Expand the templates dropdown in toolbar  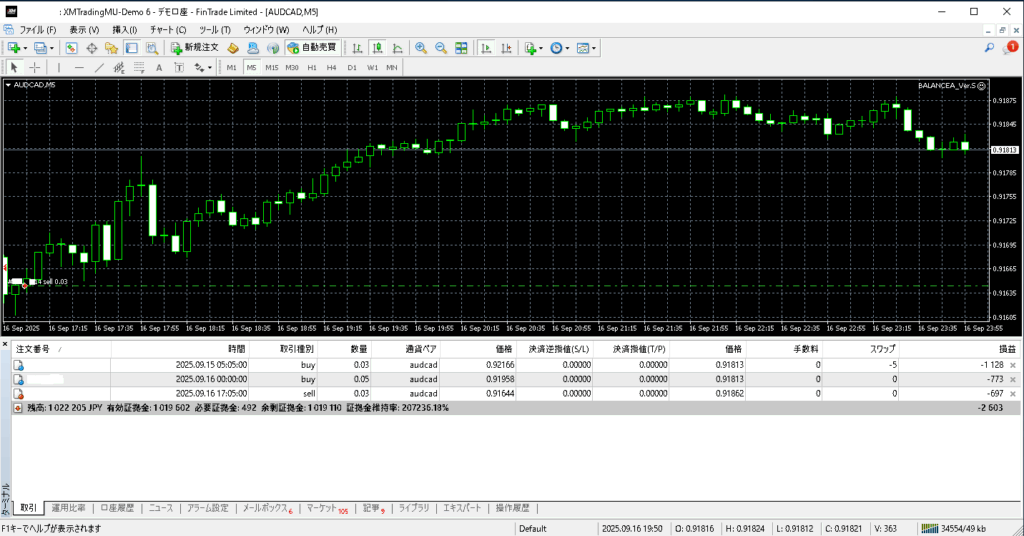click(596, 48)
